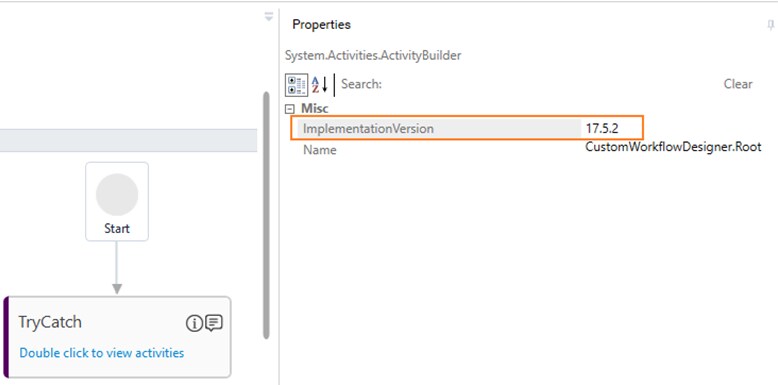Select the TryCatch activity title
778x385 pixels.
(50, 322)
